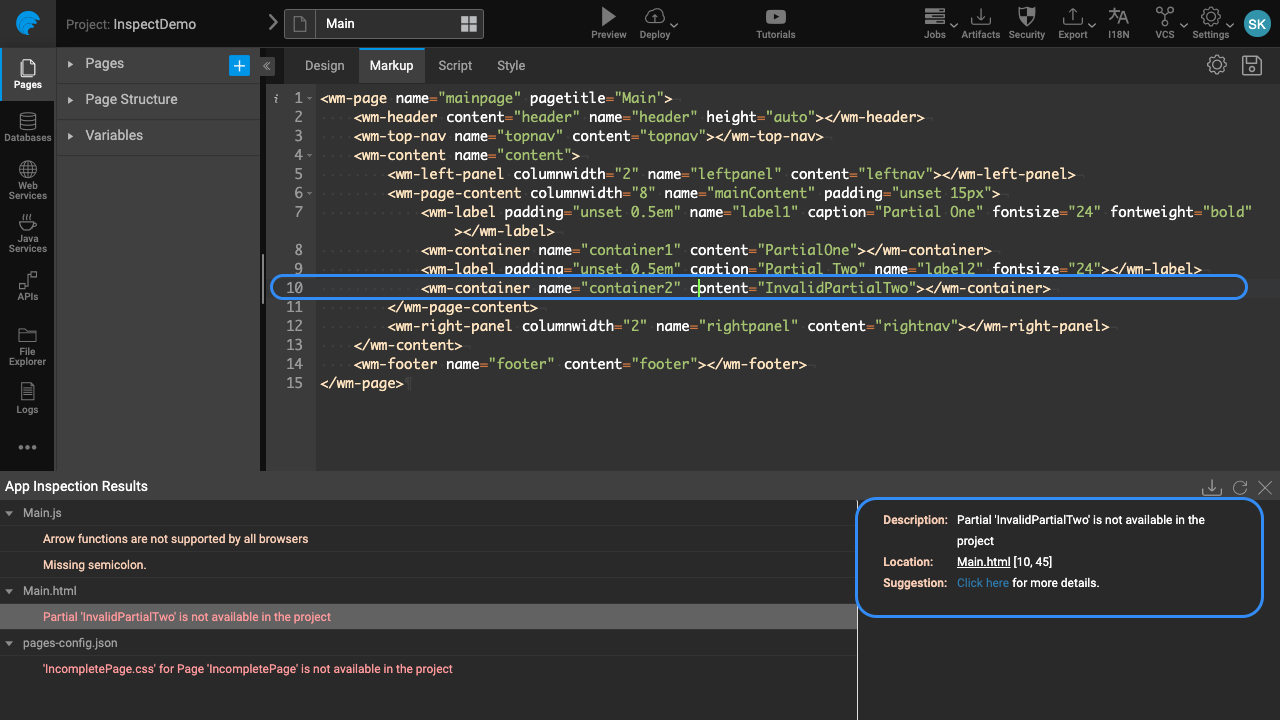This screenshot has width=1280, height=720.
Task: Open the Web Services panel
Action: (x=27, y=180)
